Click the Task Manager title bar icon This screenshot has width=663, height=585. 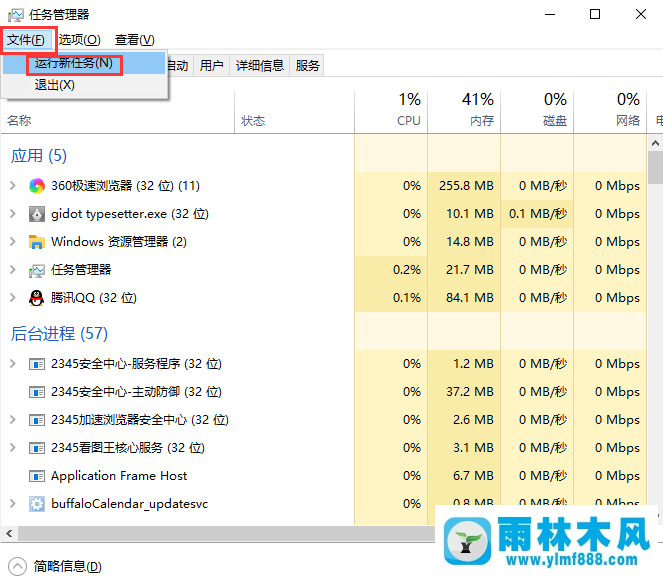16,15
